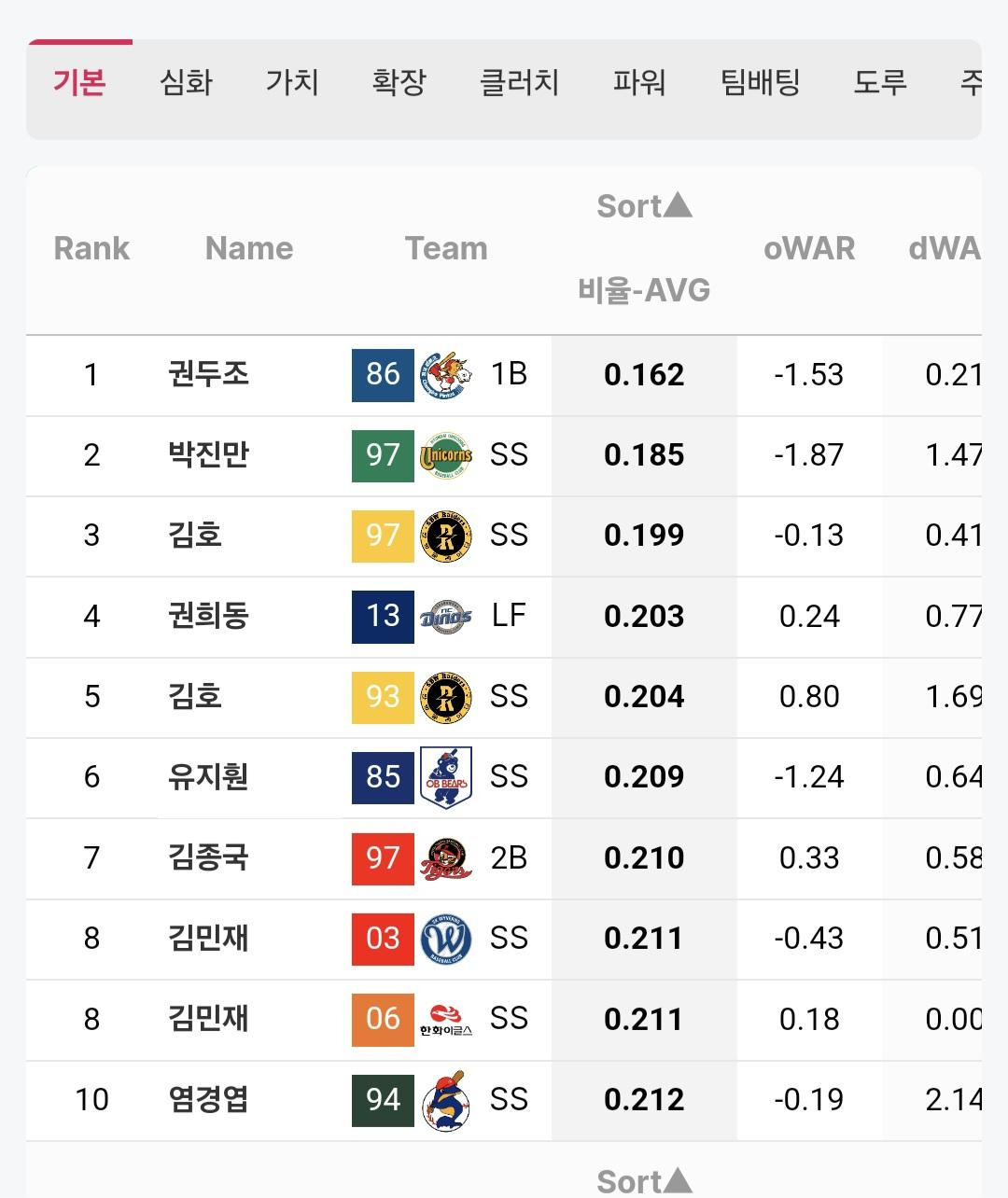Switch to the 심화 tab
Viewport: 1008px width, 1198px height.
tap(187, 83)
